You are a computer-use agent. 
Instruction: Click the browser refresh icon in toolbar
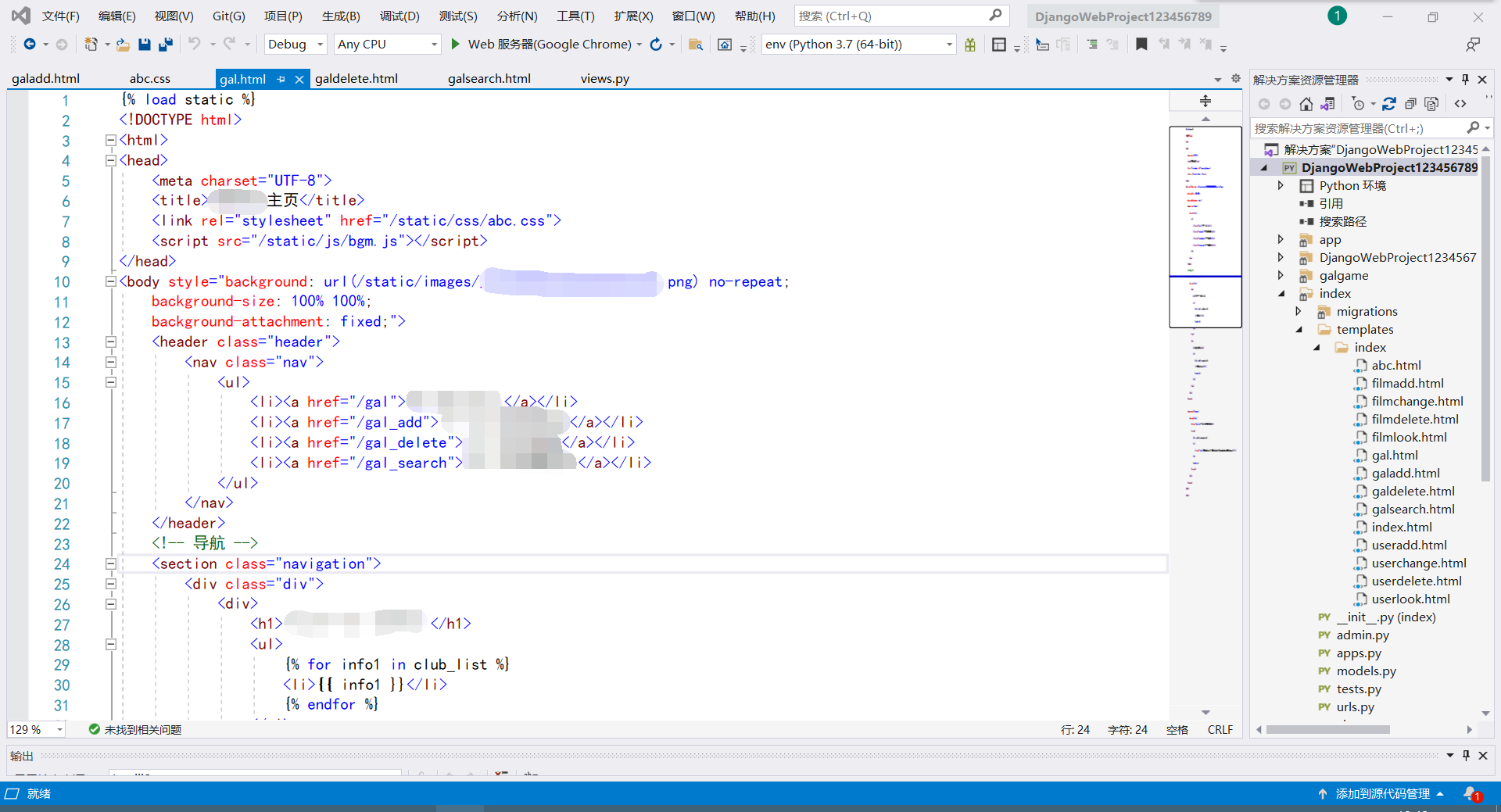[x=656, y=45]
